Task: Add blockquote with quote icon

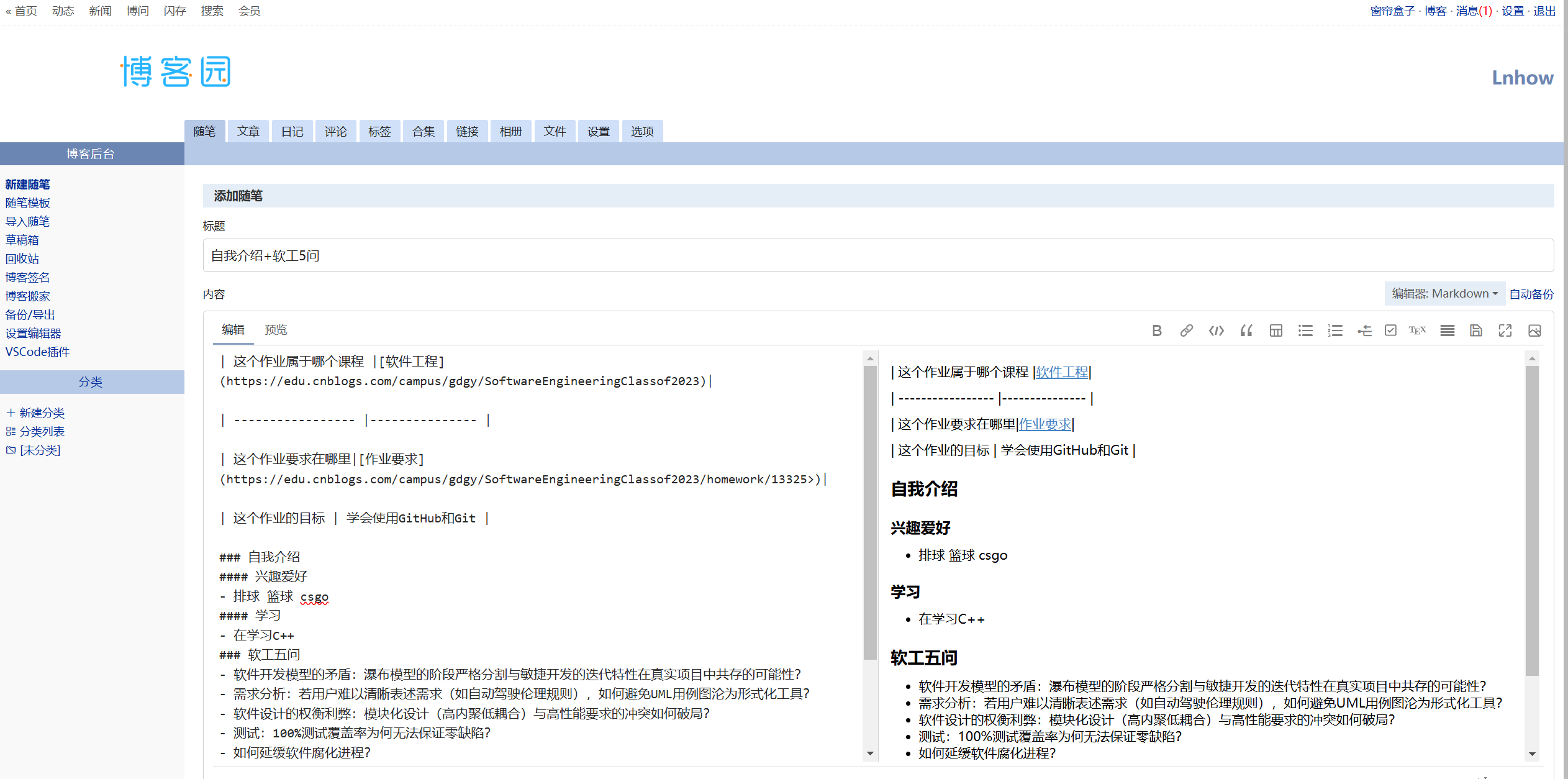Action: pos(1246,330)
